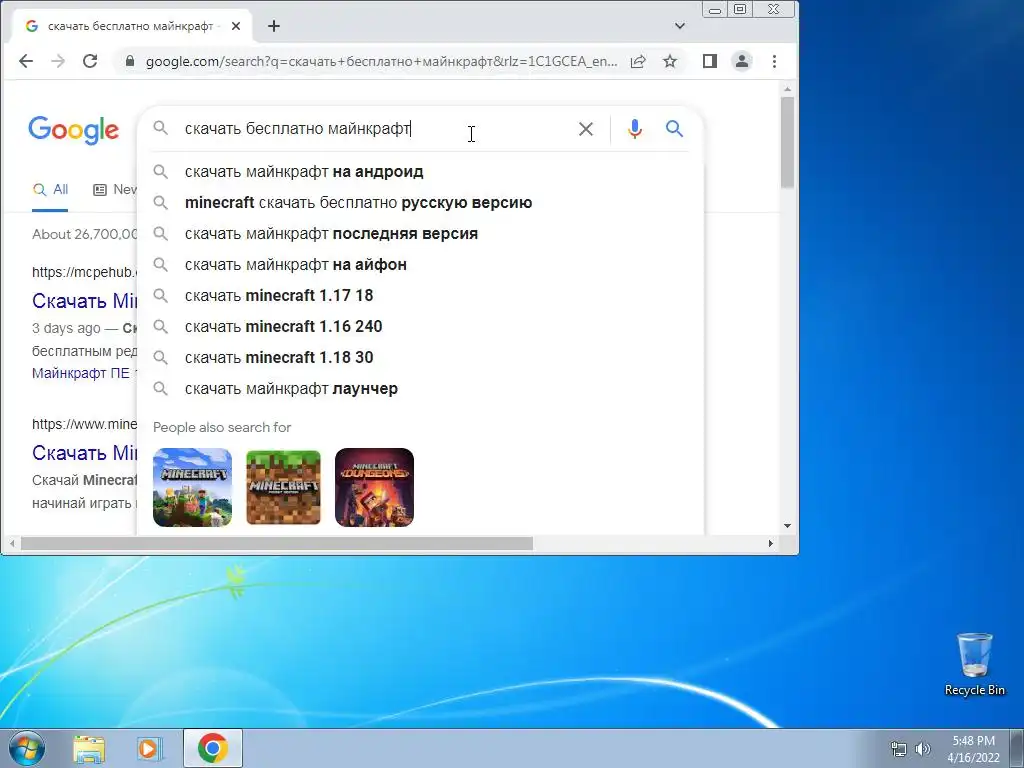The image size is (1024, 768).
Task: Click inside the Google search input field
Action: pos(372,129)
